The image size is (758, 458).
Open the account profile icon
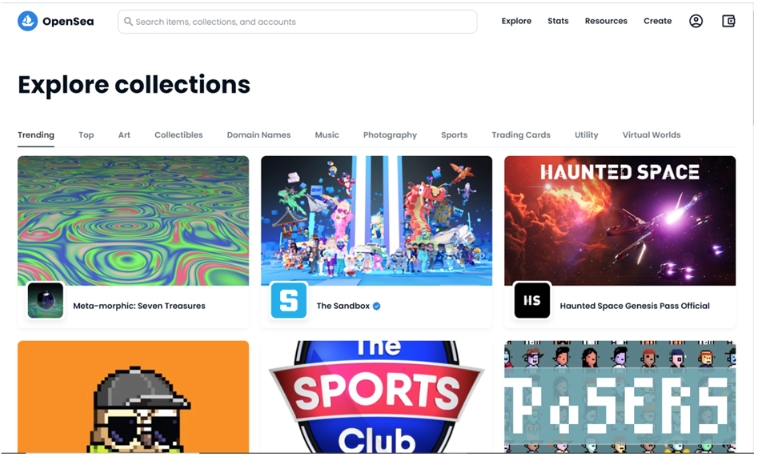[696, 21]
